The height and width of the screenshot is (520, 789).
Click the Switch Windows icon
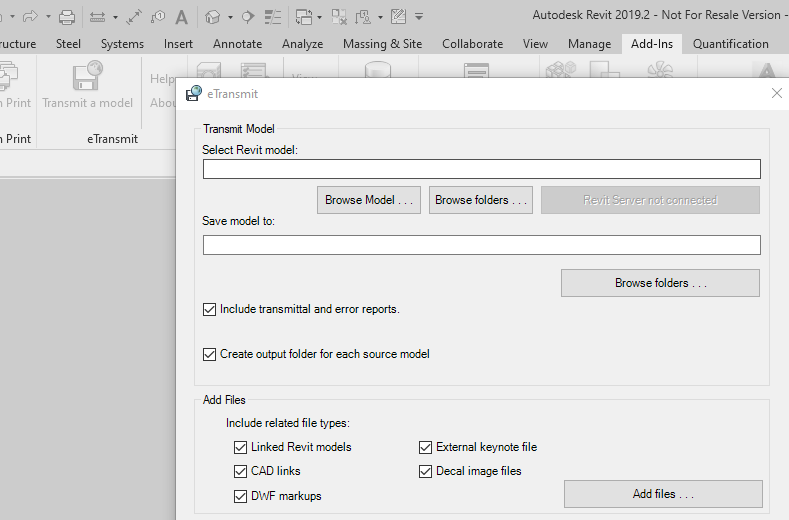pyautogui.click(x=304, y=18)
